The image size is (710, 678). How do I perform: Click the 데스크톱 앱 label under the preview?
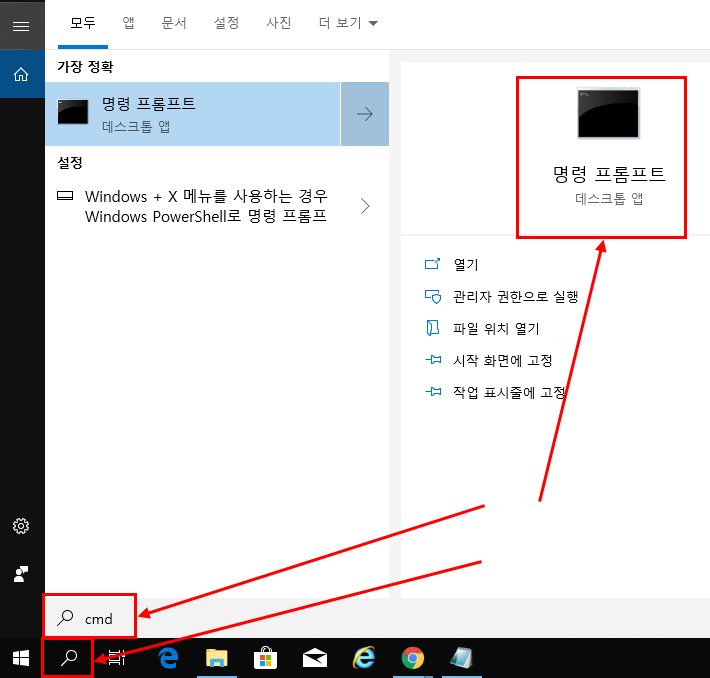tap(609, 198)
